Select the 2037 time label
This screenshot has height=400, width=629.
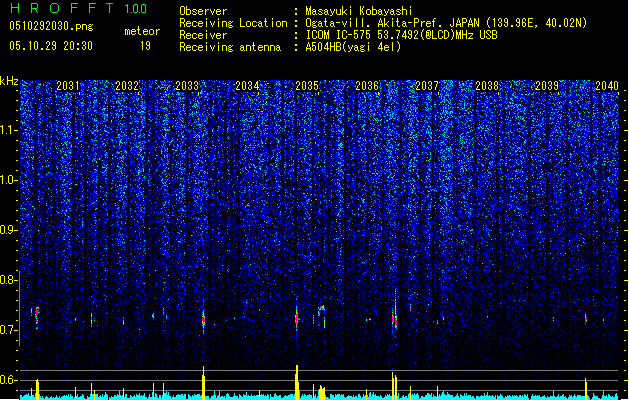[x=427, y=86]
